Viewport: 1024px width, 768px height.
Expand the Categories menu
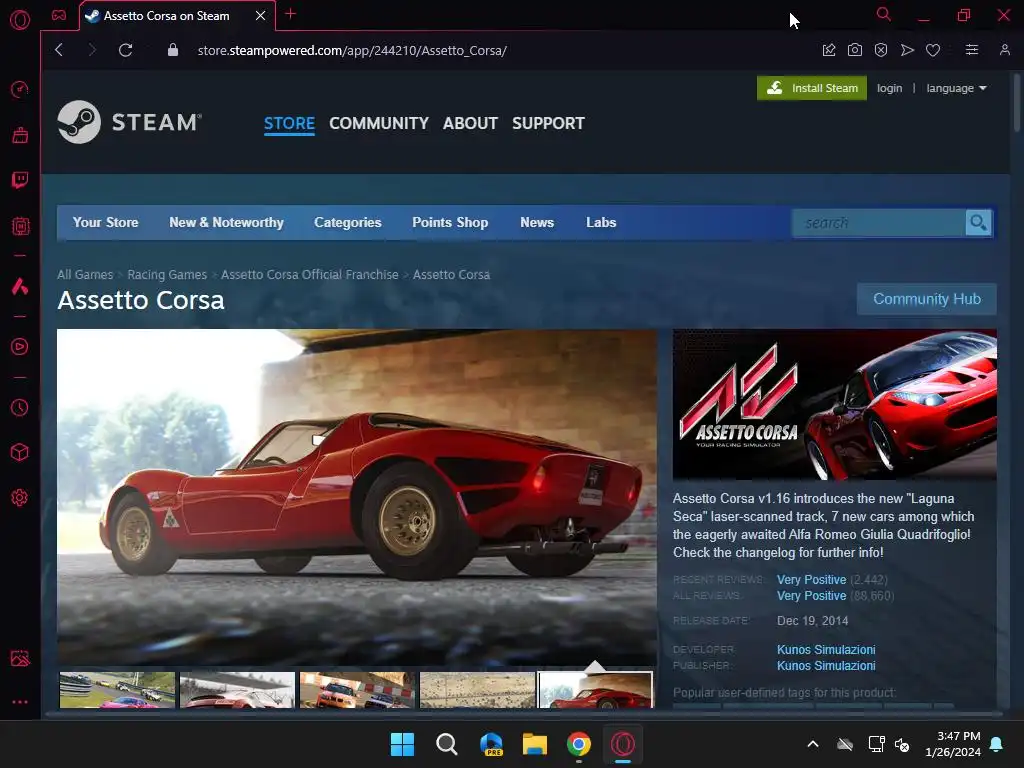coord(347,223)
